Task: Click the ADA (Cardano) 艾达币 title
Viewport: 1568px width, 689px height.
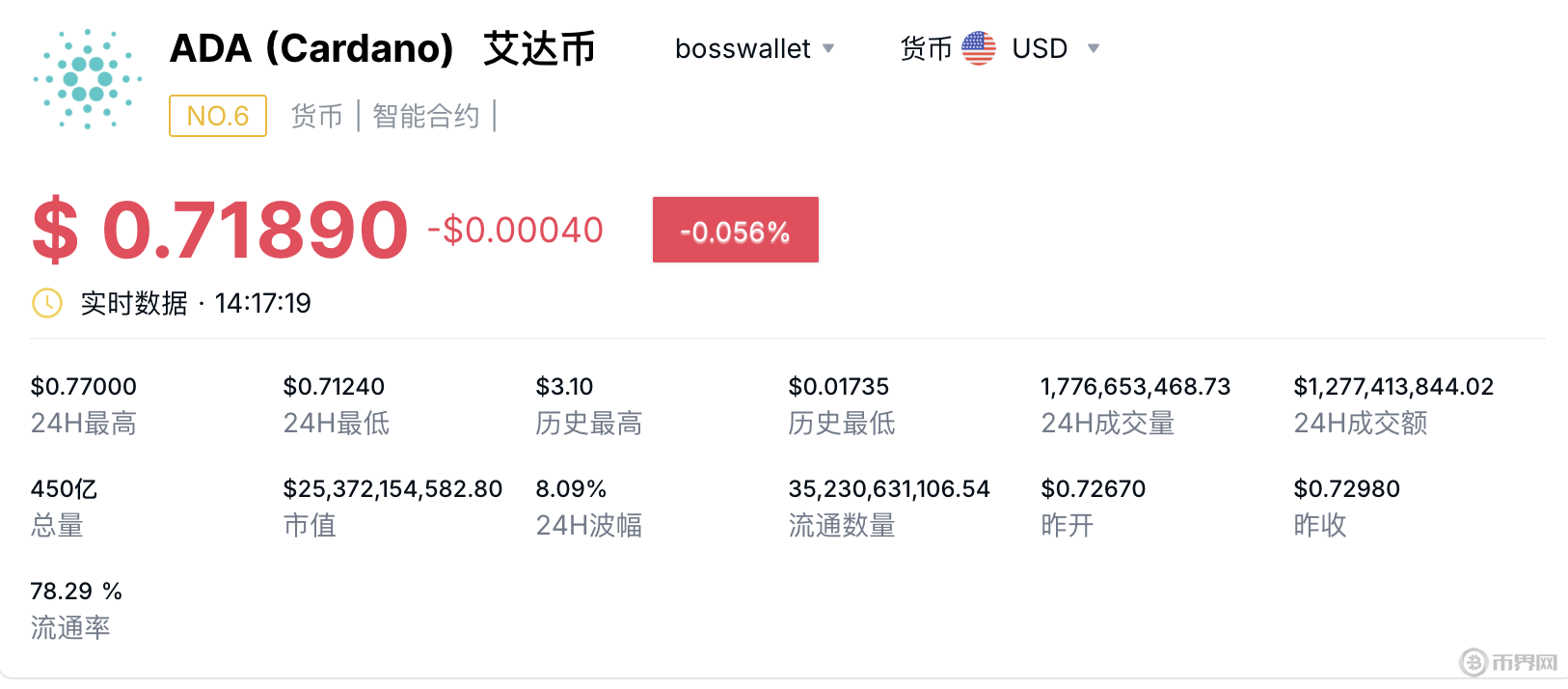Action: pyautogui.click(x=383, y=48)
